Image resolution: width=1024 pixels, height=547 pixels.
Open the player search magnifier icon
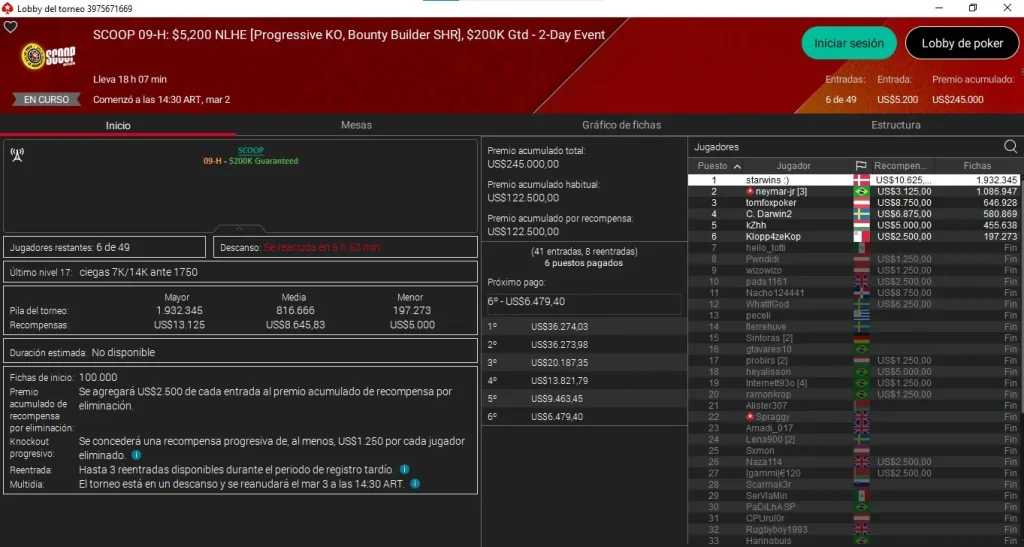click(1010, 147)
